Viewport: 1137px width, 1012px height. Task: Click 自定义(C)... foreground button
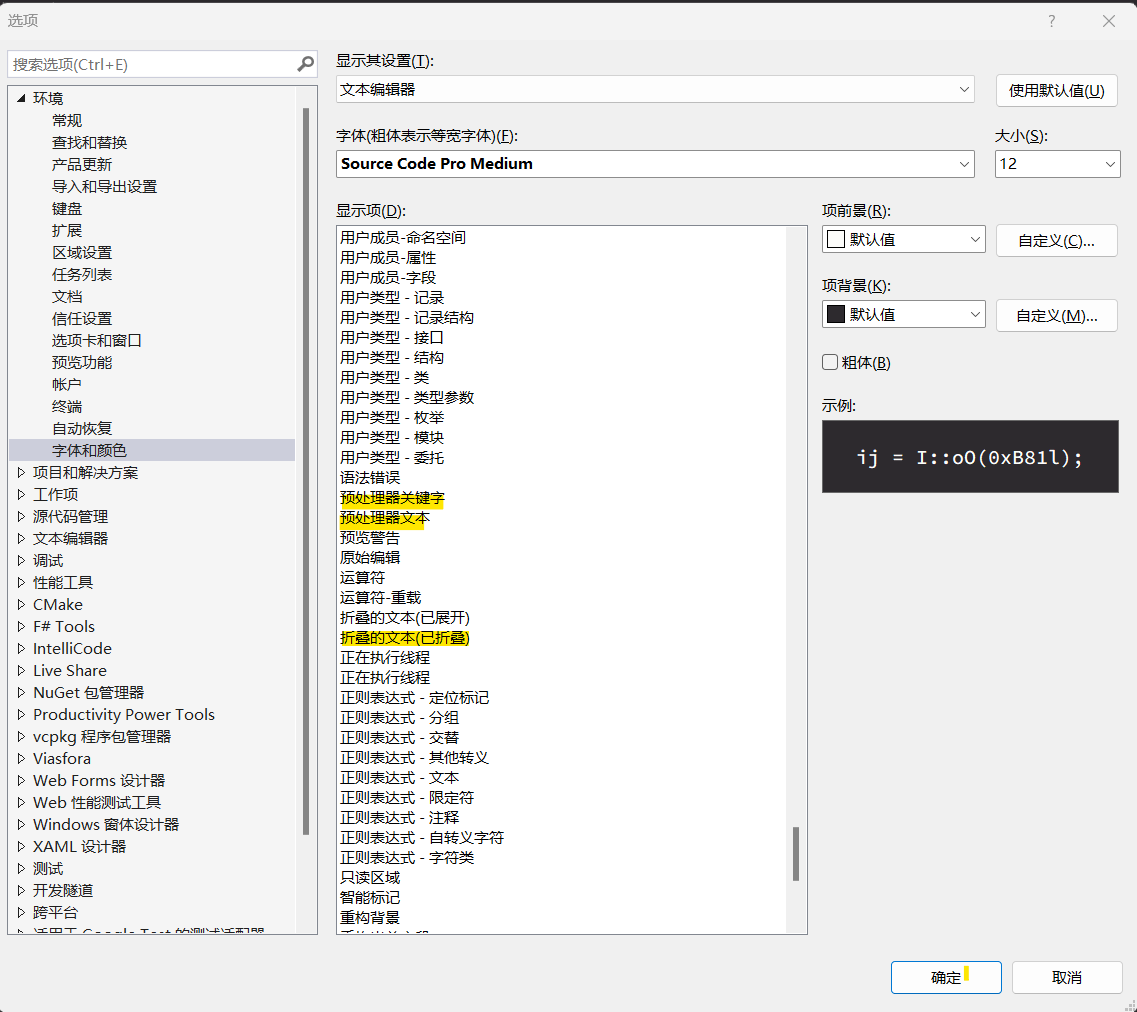coord(1057,241)
